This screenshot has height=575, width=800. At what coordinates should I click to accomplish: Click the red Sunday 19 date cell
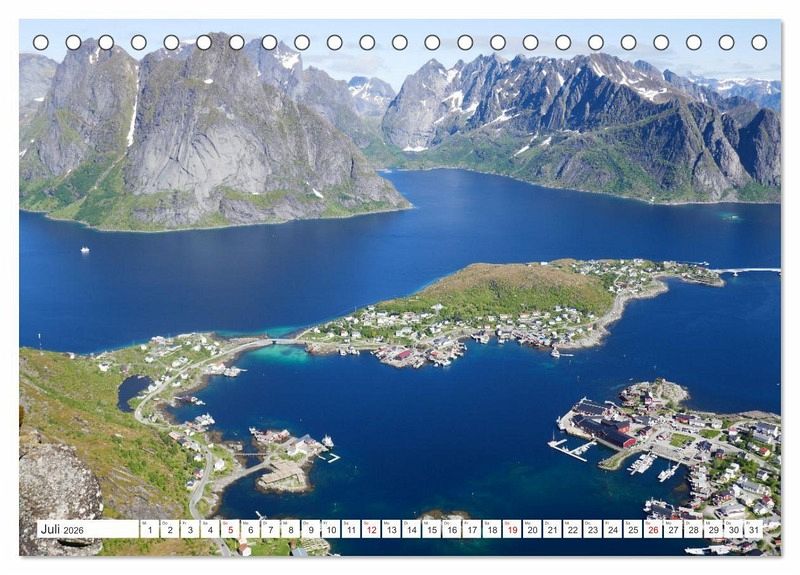coord(512,529)
